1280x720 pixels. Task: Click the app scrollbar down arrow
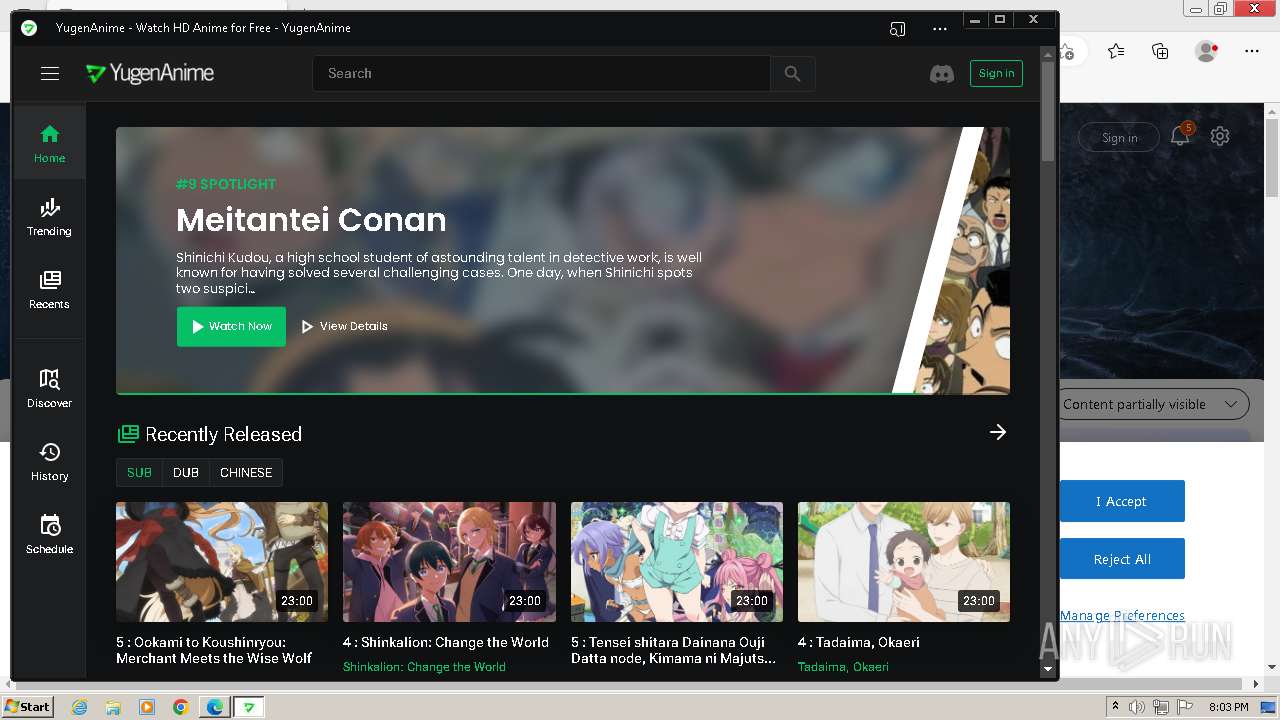[x=1048, y=668]
